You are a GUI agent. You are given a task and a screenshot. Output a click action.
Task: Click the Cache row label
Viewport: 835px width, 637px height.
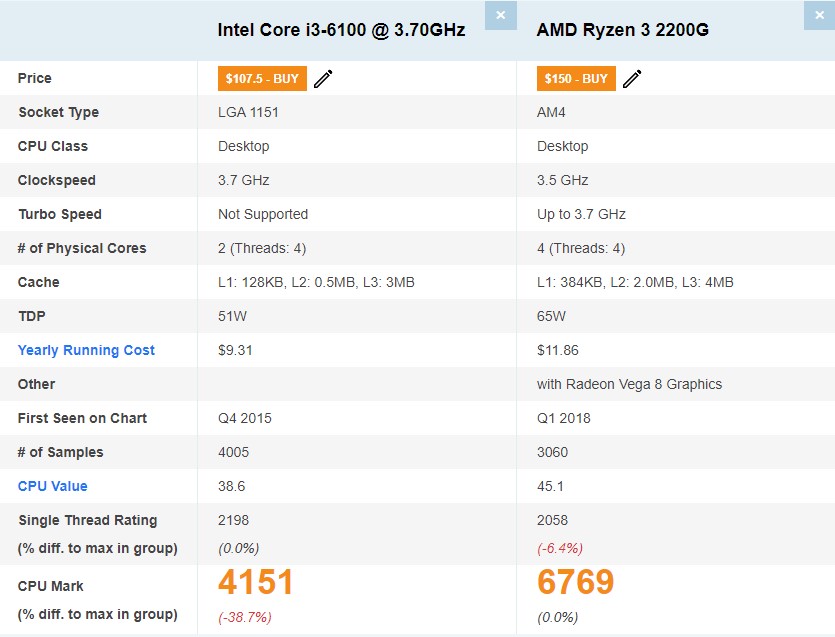(x=38, y=282)
